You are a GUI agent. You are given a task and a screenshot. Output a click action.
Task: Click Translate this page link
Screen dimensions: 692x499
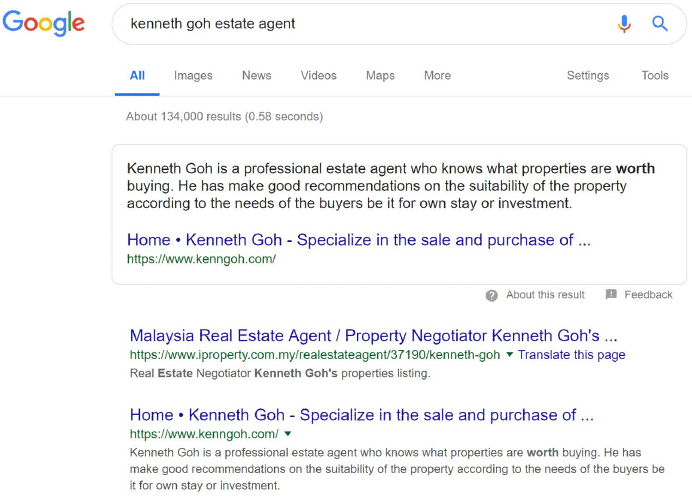pos(572,355)
